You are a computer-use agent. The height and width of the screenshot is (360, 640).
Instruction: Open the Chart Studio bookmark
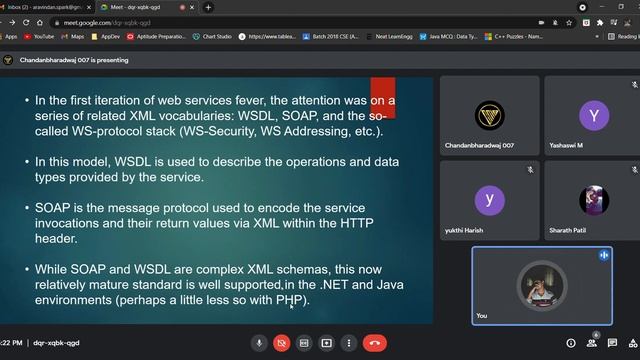pos(212,37)
